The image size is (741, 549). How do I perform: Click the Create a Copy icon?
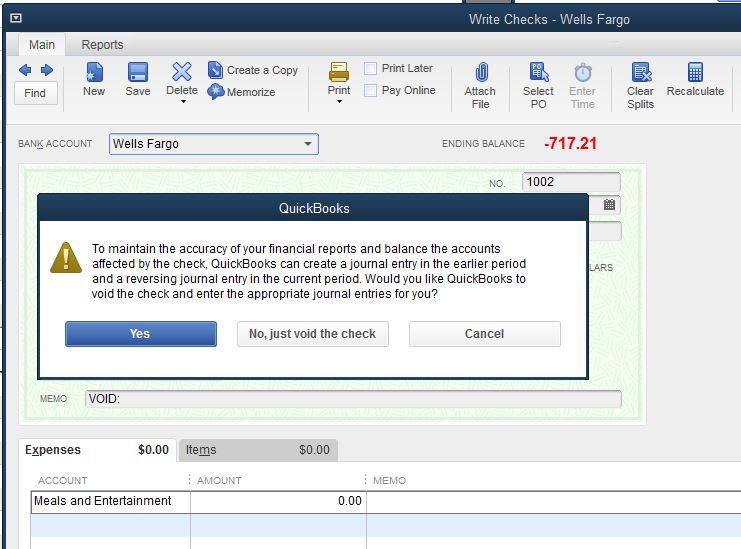tap(215, 70)
